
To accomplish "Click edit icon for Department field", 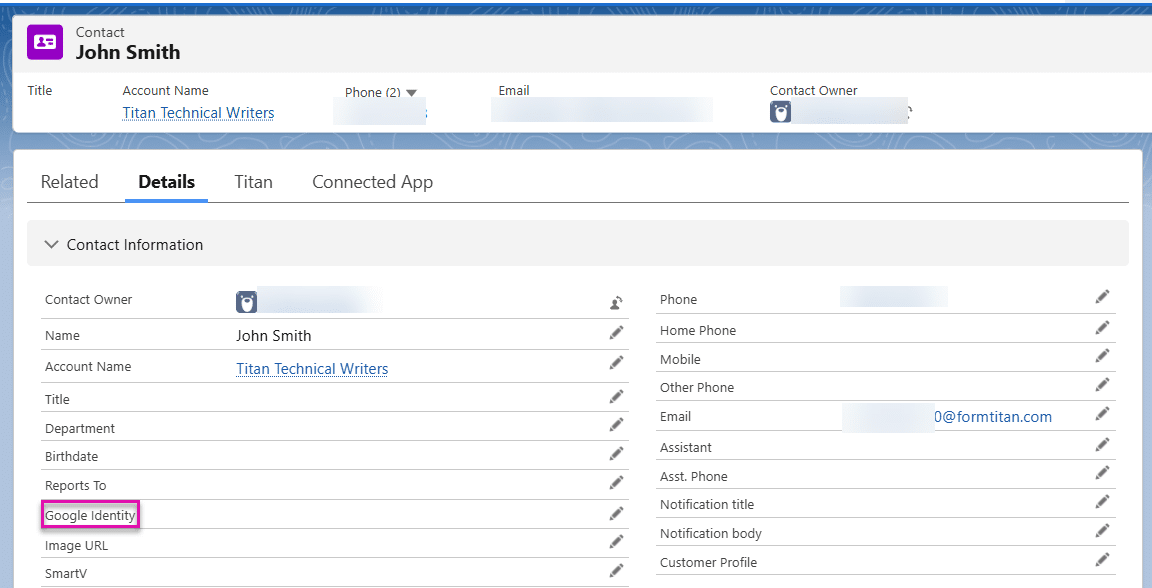I will pos(617,425).
